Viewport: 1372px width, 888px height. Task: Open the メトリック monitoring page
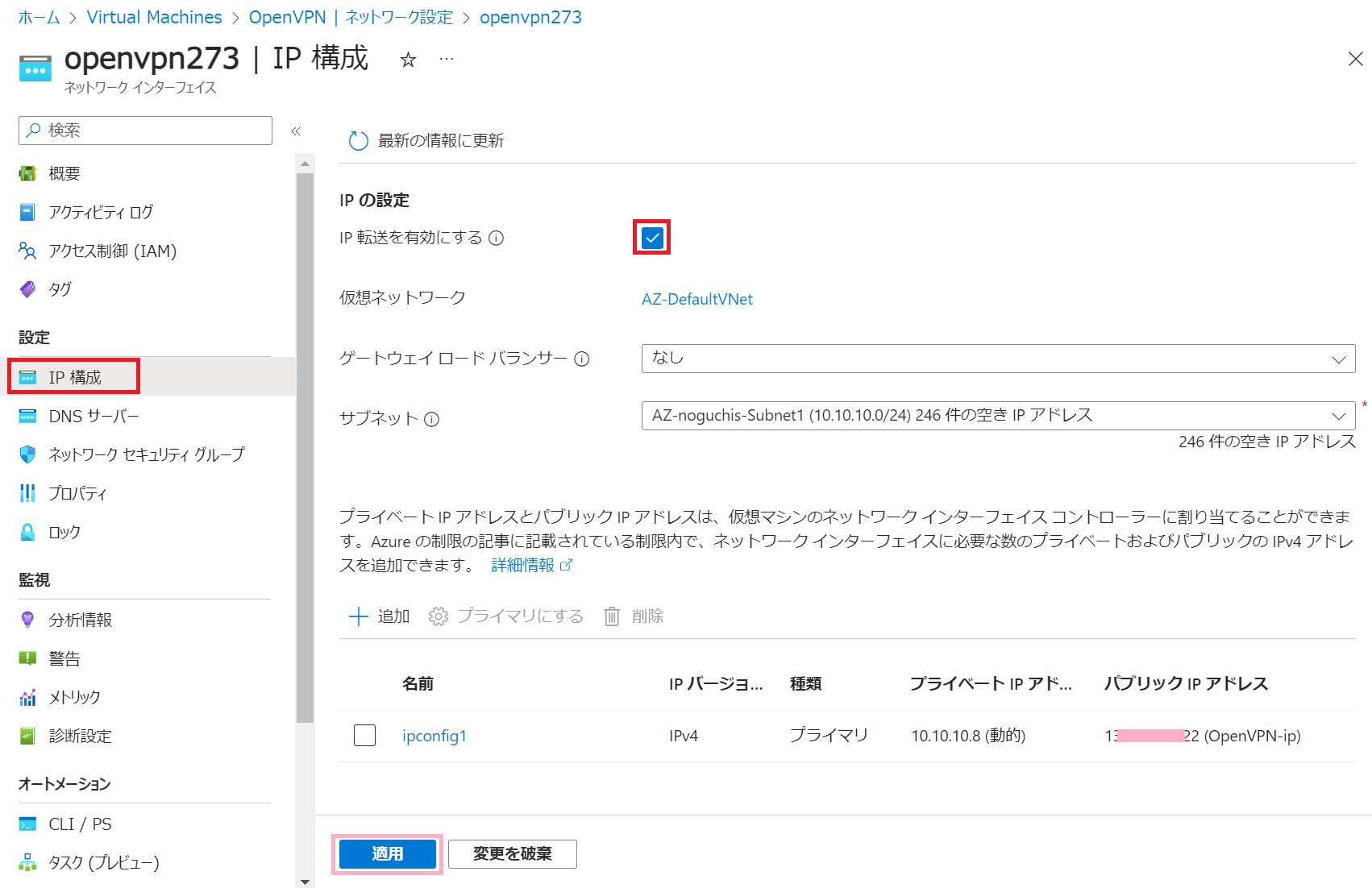pos(74,697)
